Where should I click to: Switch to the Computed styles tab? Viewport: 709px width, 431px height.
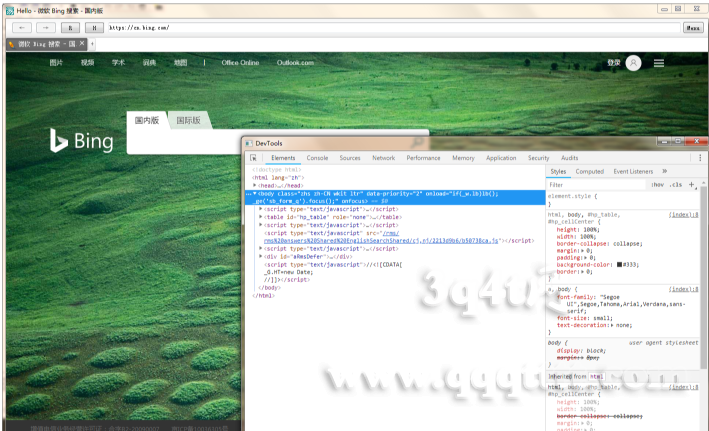coord(589,171)
